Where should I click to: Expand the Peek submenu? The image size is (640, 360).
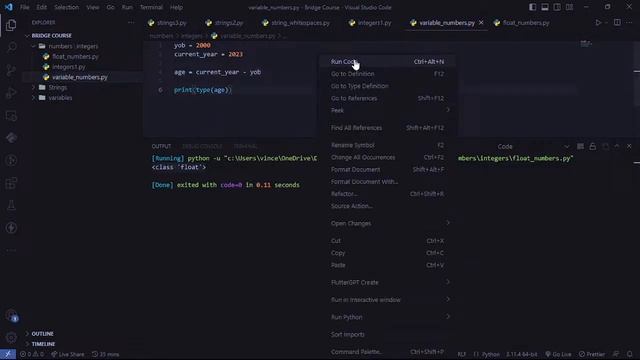(x=387, y=110)
